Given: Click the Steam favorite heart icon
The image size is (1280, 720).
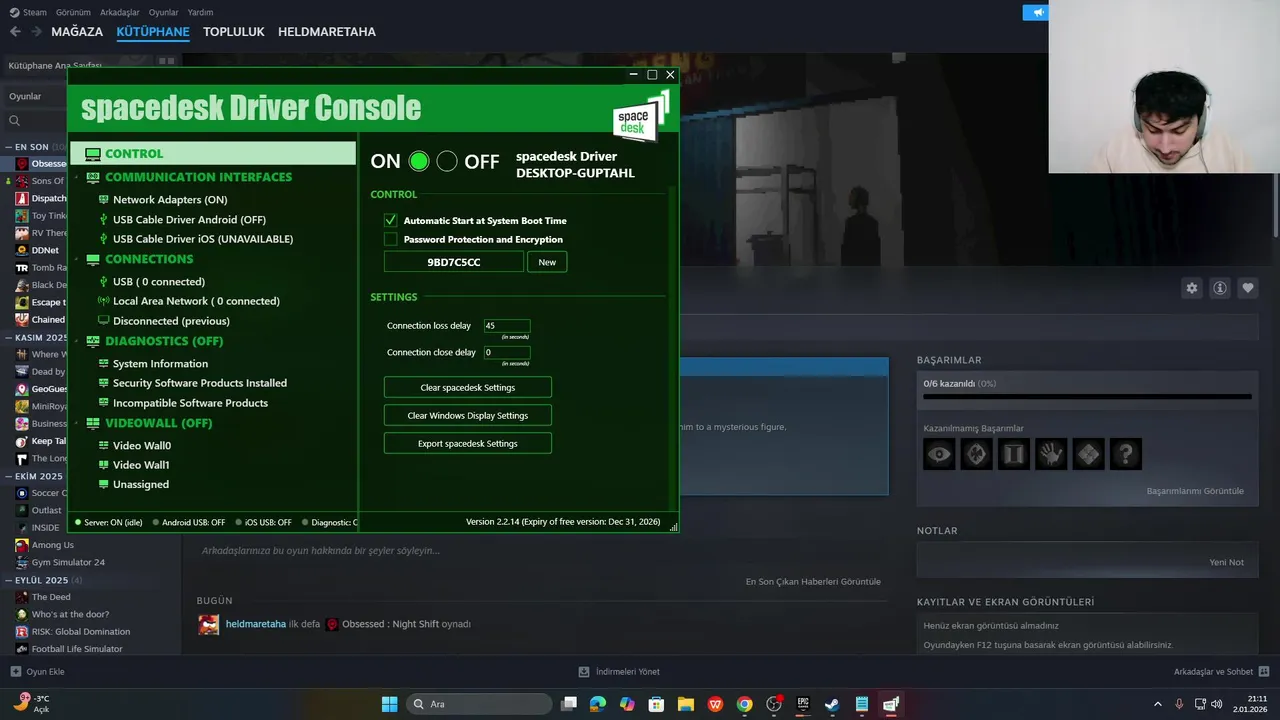Looking at the screenshot, I should pyautogui.click(x=1248, y=288).
